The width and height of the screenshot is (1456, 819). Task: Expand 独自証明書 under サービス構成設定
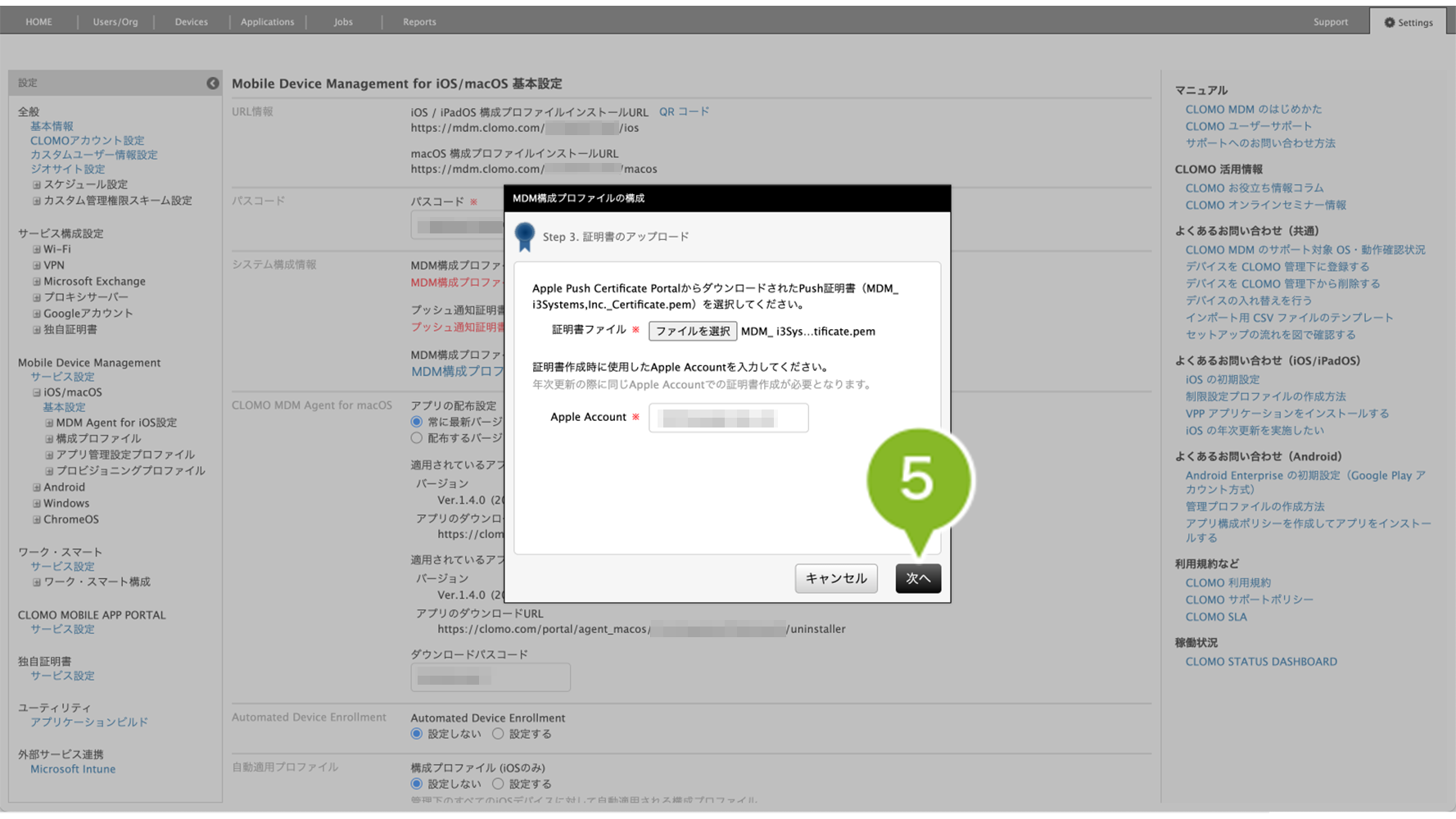point(36,330)
